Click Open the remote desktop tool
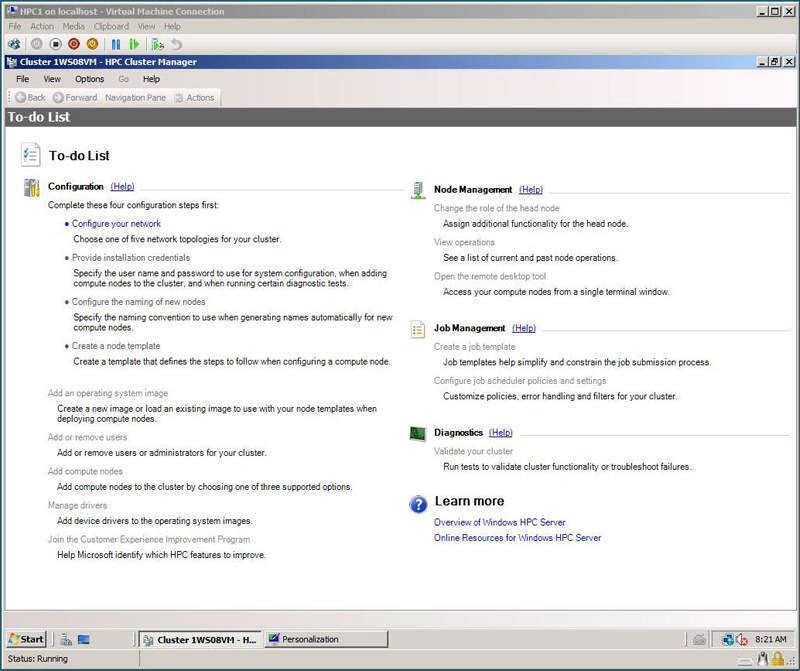This screenshot has width=800, height=671. click(x=490, y=277)
